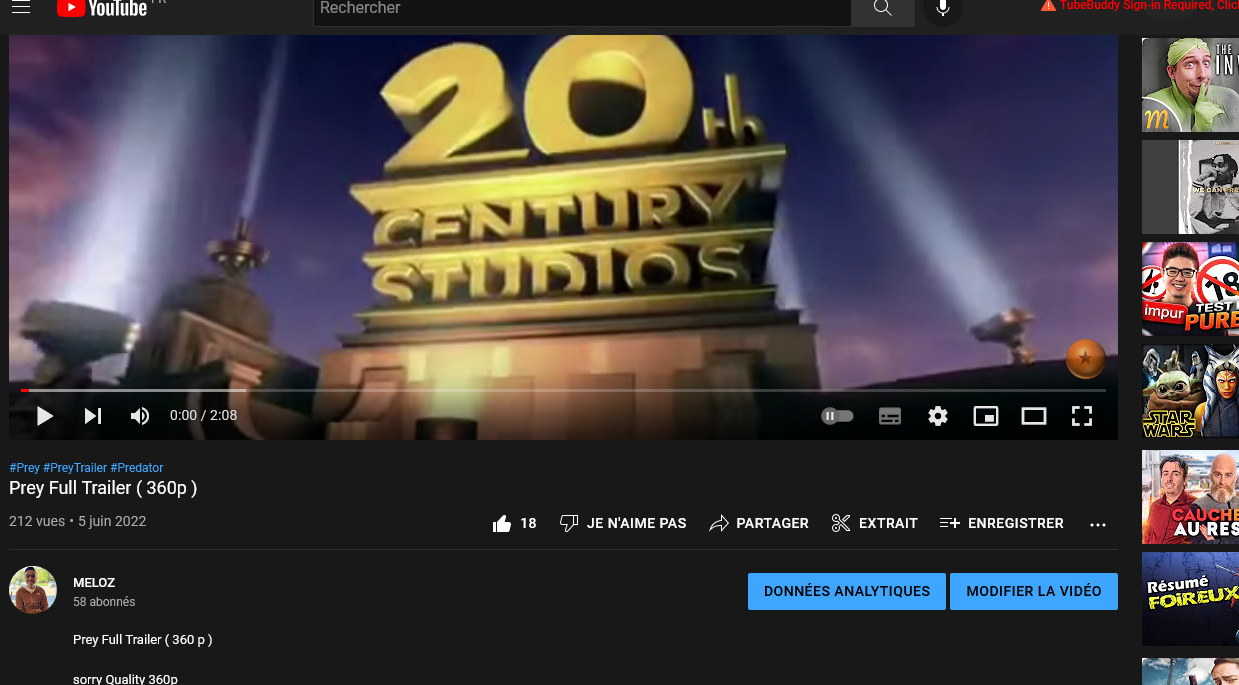Open the ENREGISTRER save-to-playlist menu
1239x685 pixels.
[x=1001, y=523]
